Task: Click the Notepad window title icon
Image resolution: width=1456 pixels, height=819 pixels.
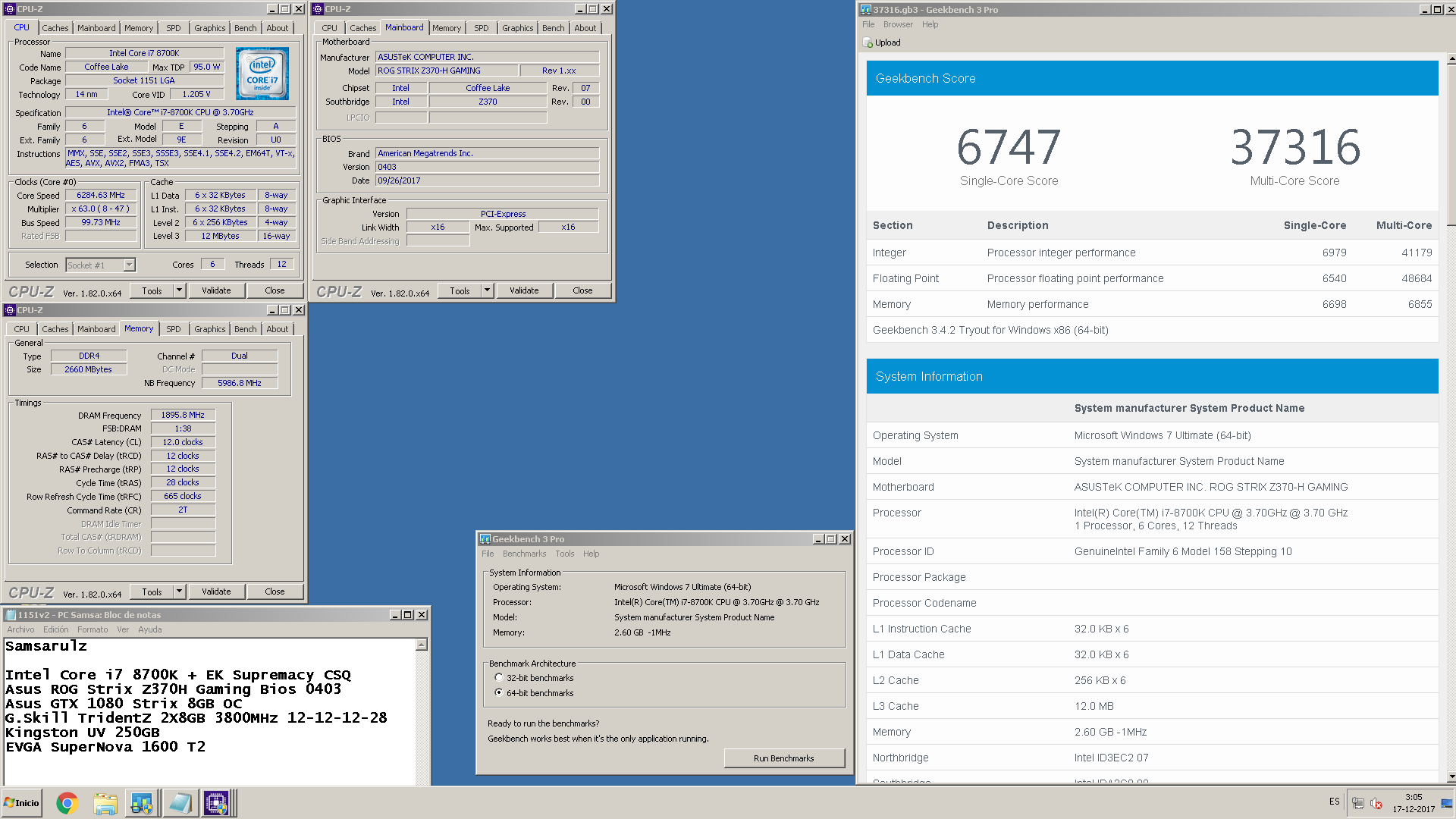Action: 11,615
